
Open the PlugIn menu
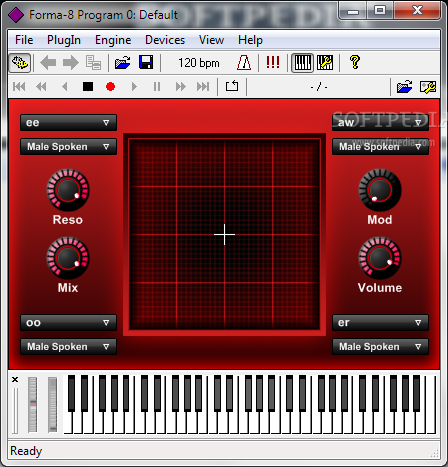pos(64,40)
